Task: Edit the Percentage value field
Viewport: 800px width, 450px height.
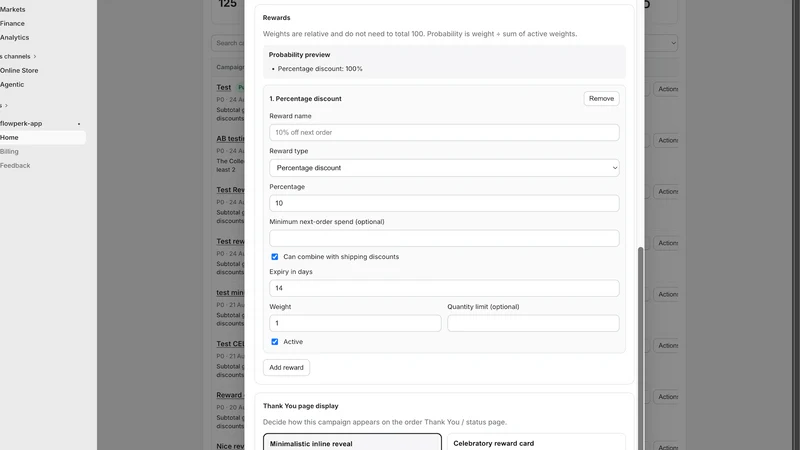Action: [x=444, y=203]
